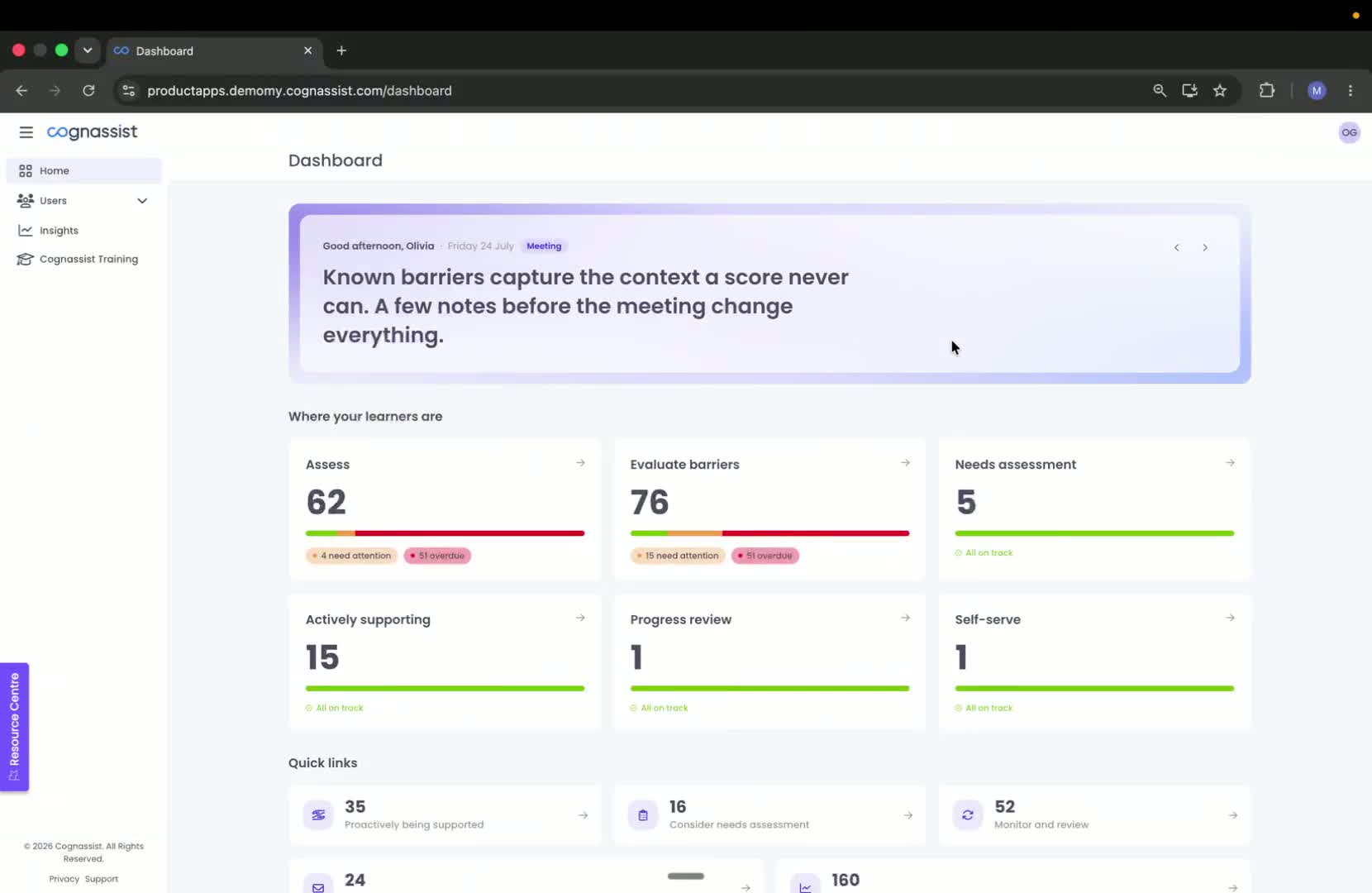Click the Cognassist Training graduation cap icon
Image resolution: width=1372 pixels, height=893 pixels.
tap(26, 259)
